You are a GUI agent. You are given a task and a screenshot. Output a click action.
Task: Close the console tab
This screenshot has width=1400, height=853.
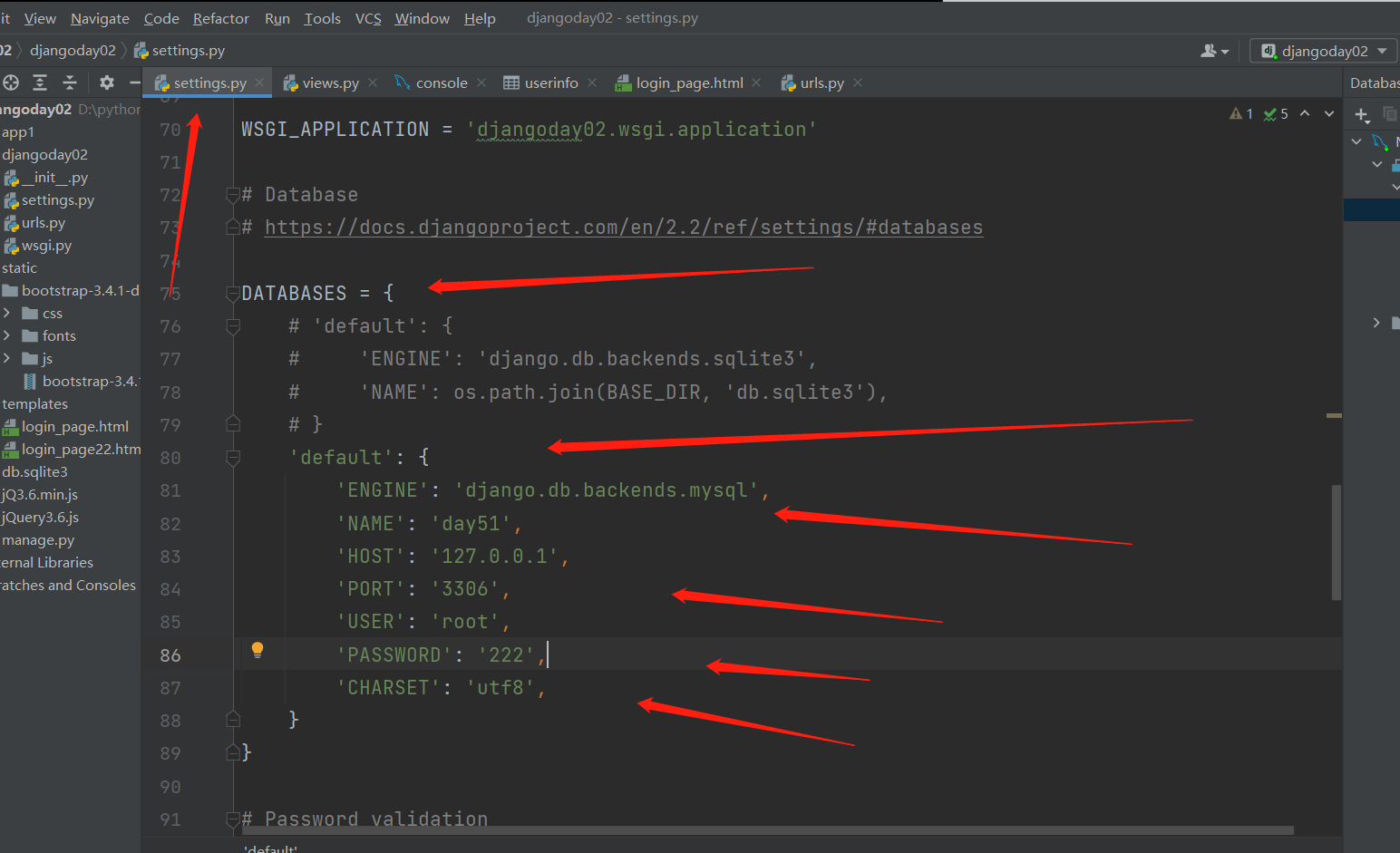click(x=481, y=82)
